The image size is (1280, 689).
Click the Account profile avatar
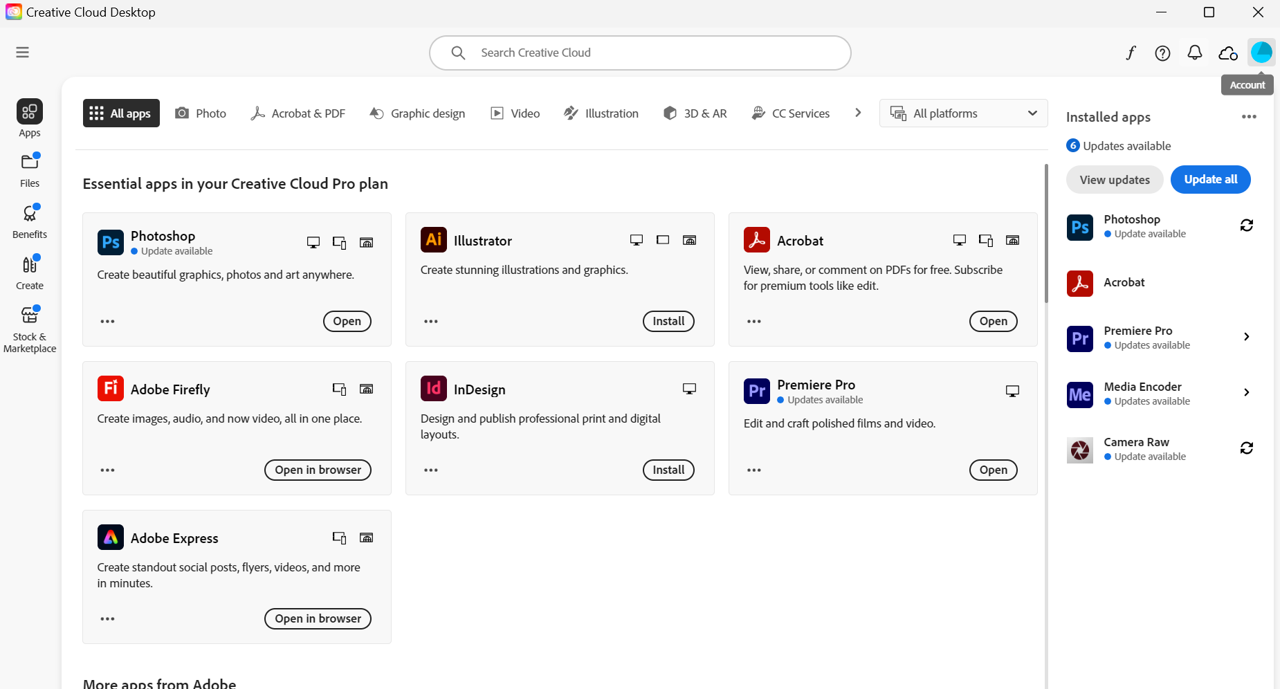click(x=1261, y=53)
